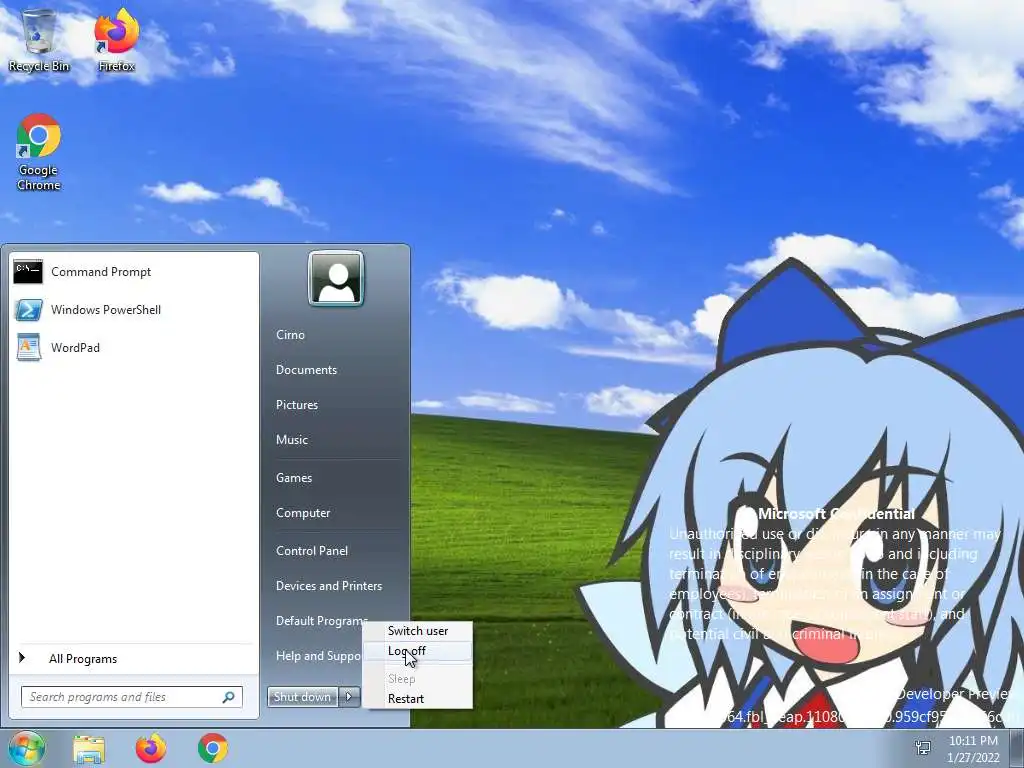Select Restart from the power menu
Image resolution: width=1024 pixels, height=768 pixels.
pyautogui.click(x=417, y=699)
